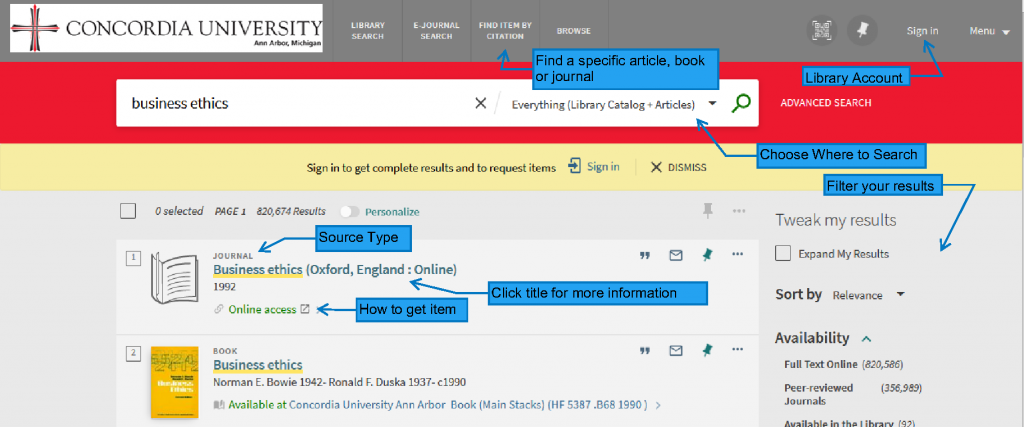Open the QR code scanner icon
Image resolution: width=1024 pixels, height=427 pixels.
point(823,31)
